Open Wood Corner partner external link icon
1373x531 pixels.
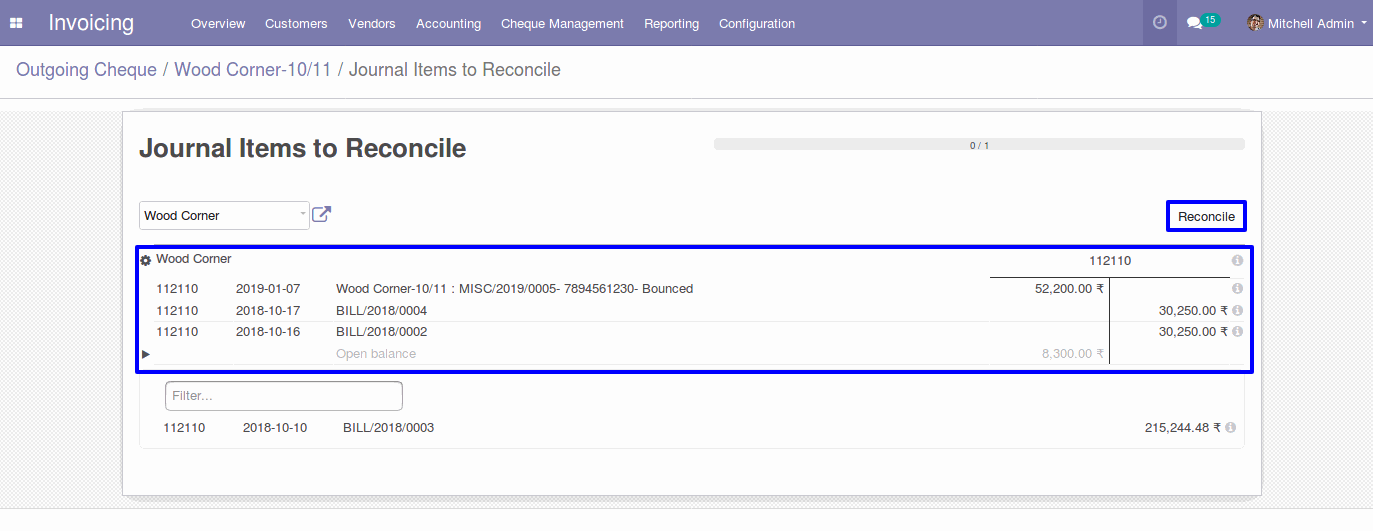(321, 214)
